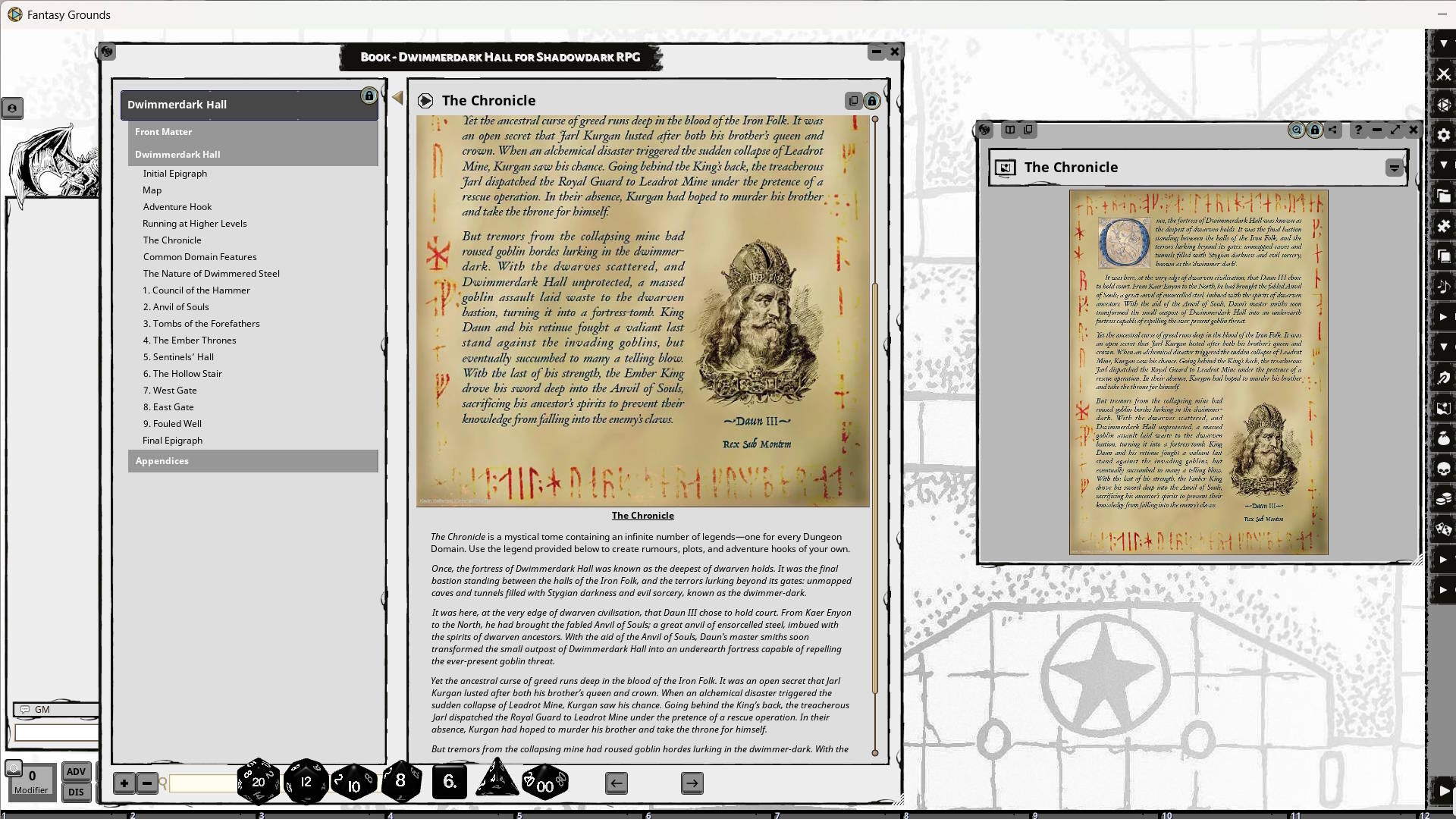Collapse the Front Matter section
Viewport: 1456px width, 819px height.
[164, 131]
